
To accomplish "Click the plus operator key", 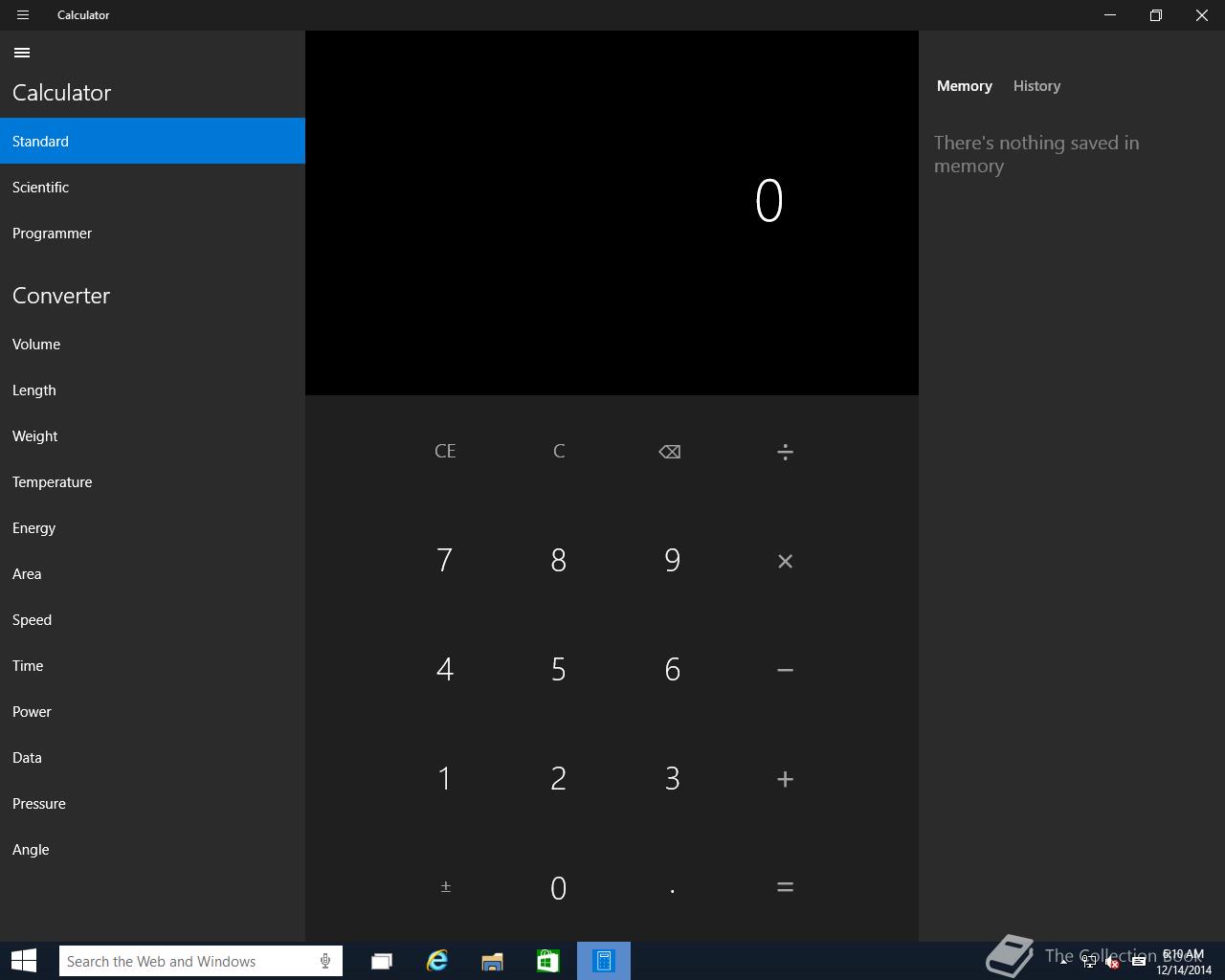I will [x=785, y=779].
